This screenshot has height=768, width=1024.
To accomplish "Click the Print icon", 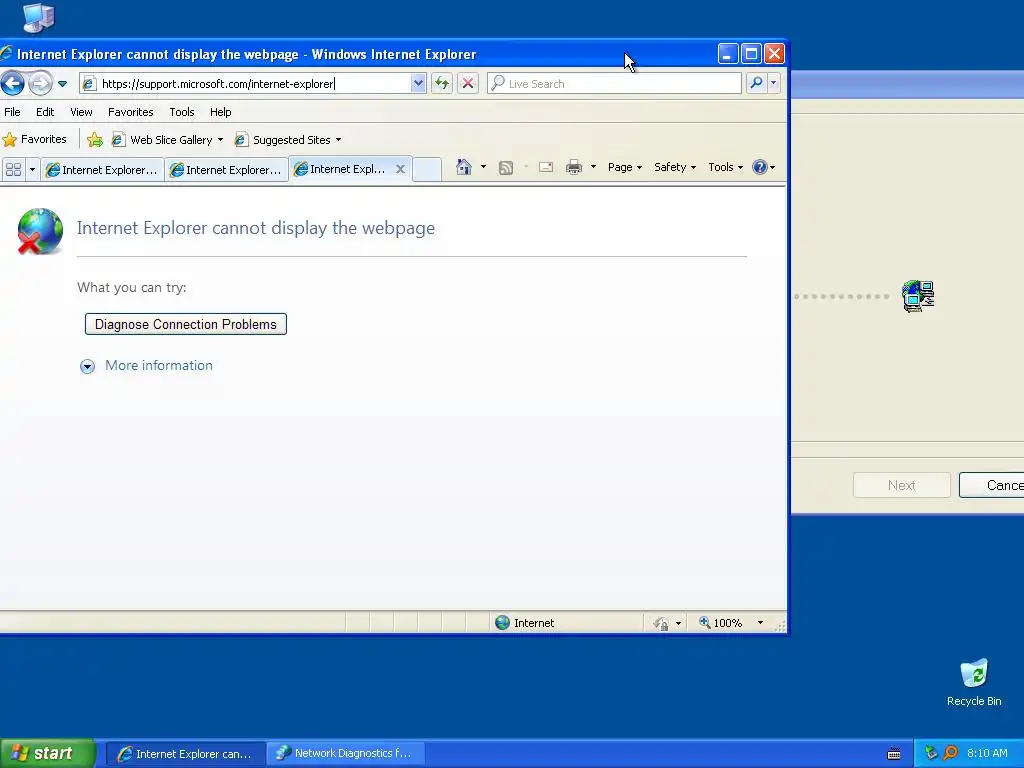I will pos(574,167).
